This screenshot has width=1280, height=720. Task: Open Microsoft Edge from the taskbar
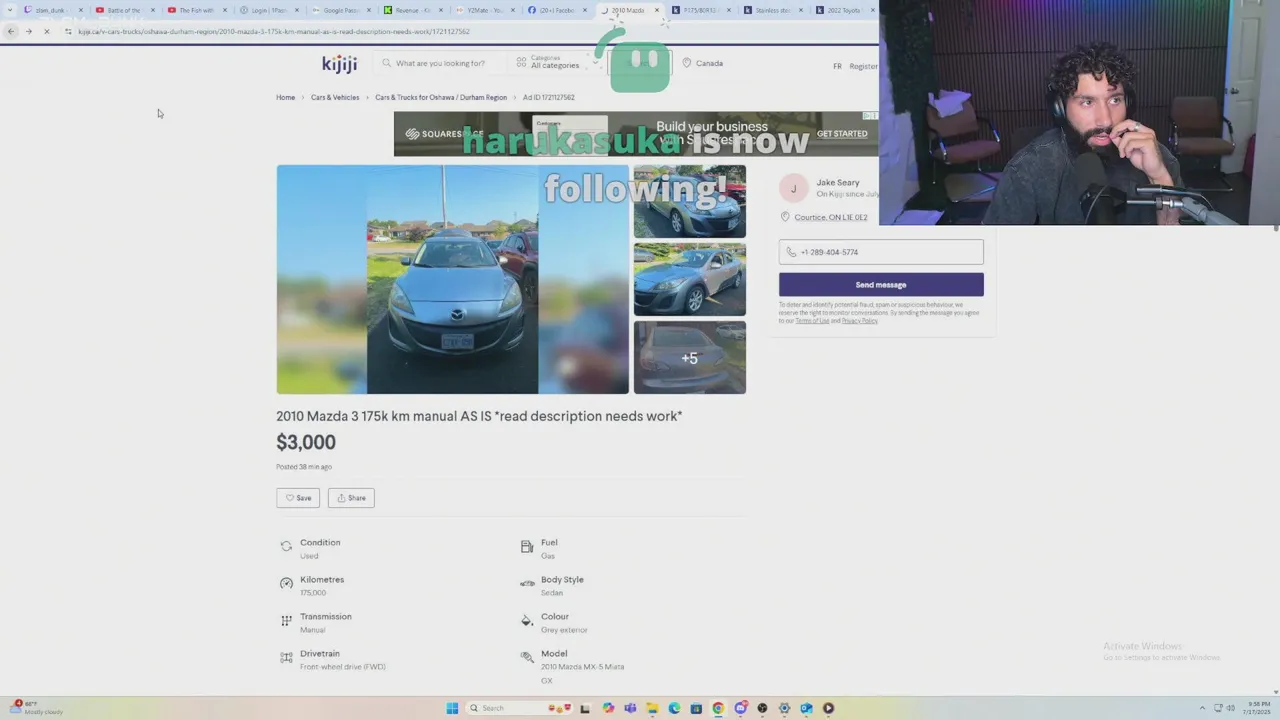click(x=674, y=708)
